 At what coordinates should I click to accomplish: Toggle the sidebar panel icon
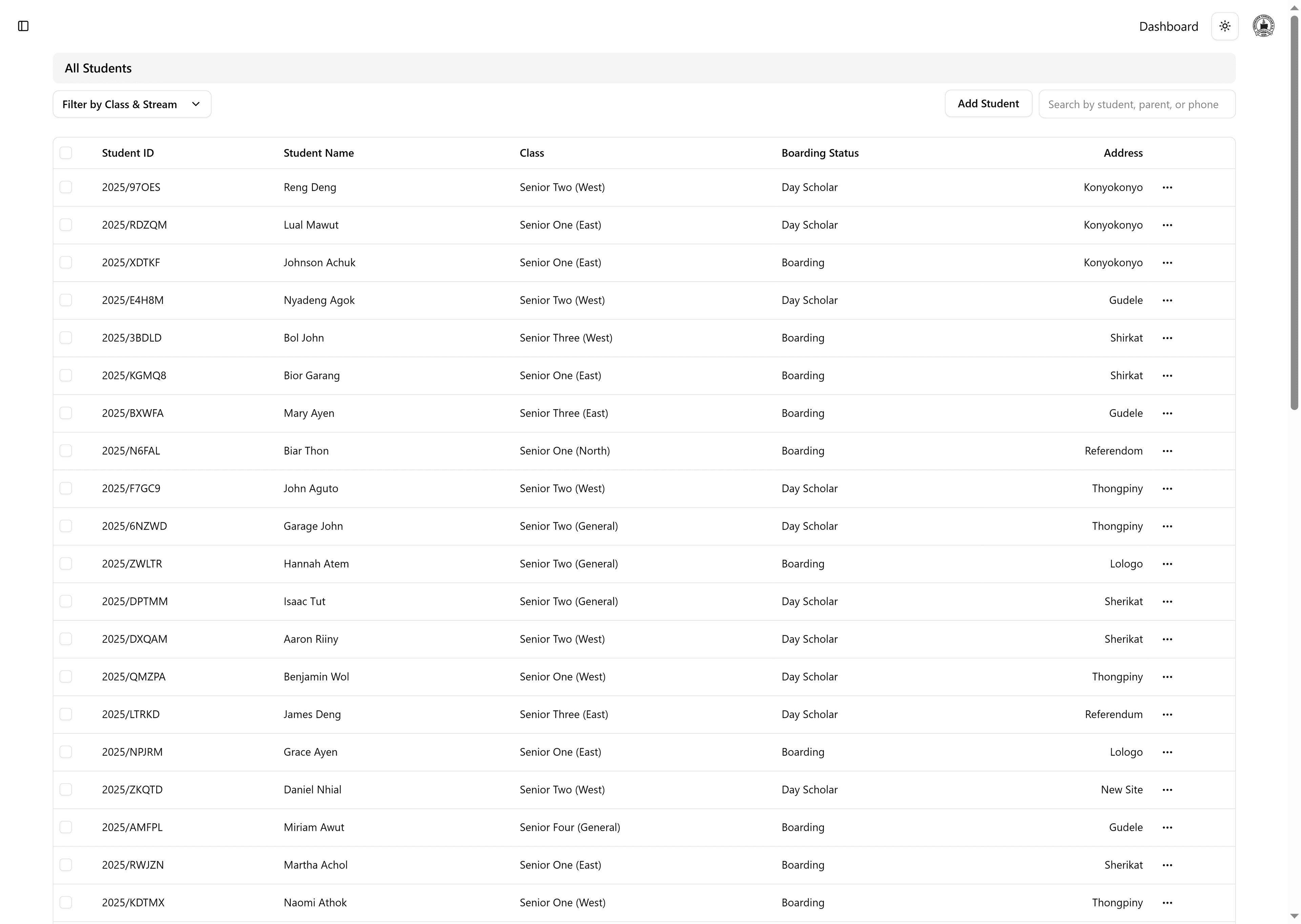(x=23, y=26)
